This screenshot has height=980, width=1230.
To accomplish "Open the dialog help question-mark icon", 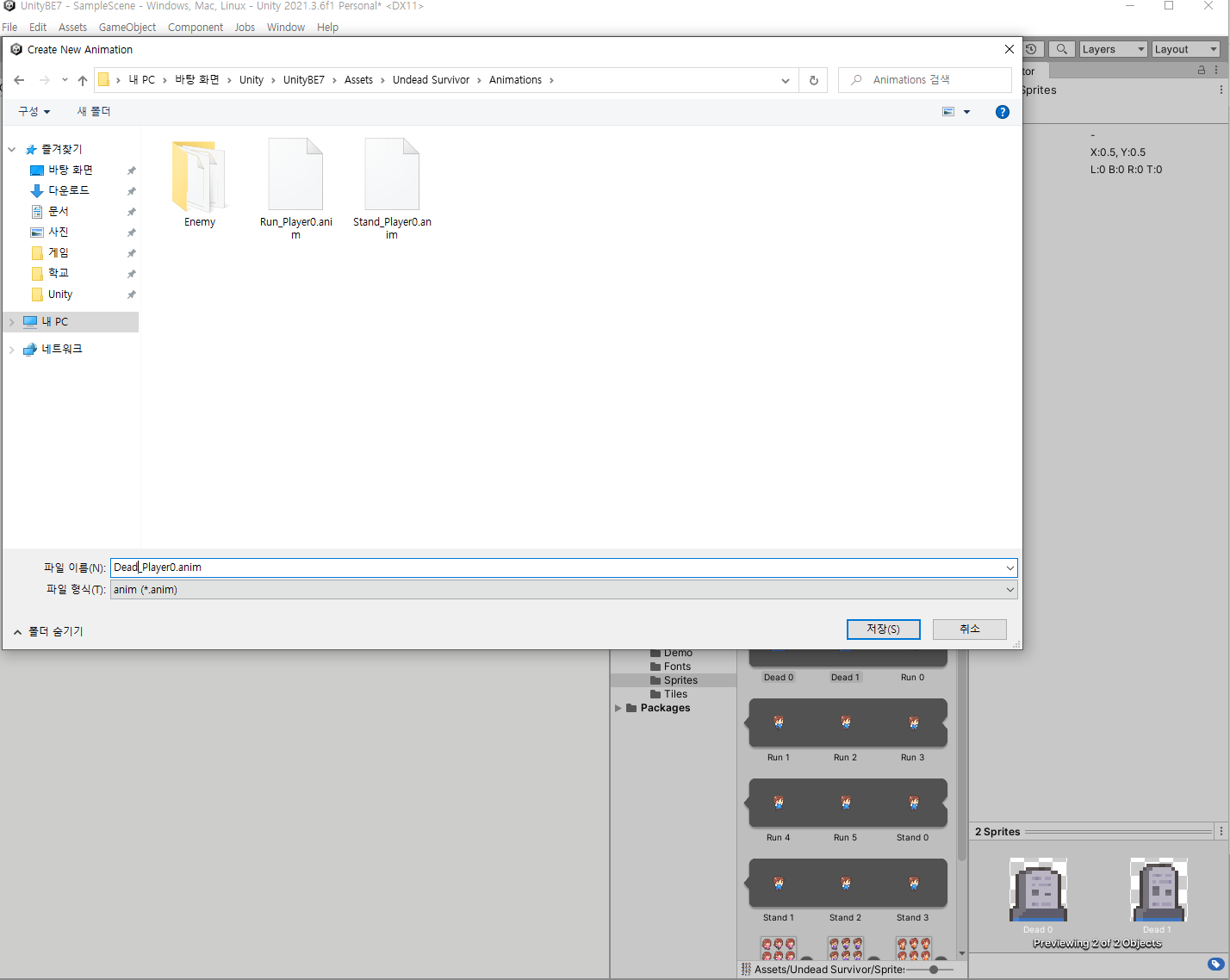I will [1002, 112].
